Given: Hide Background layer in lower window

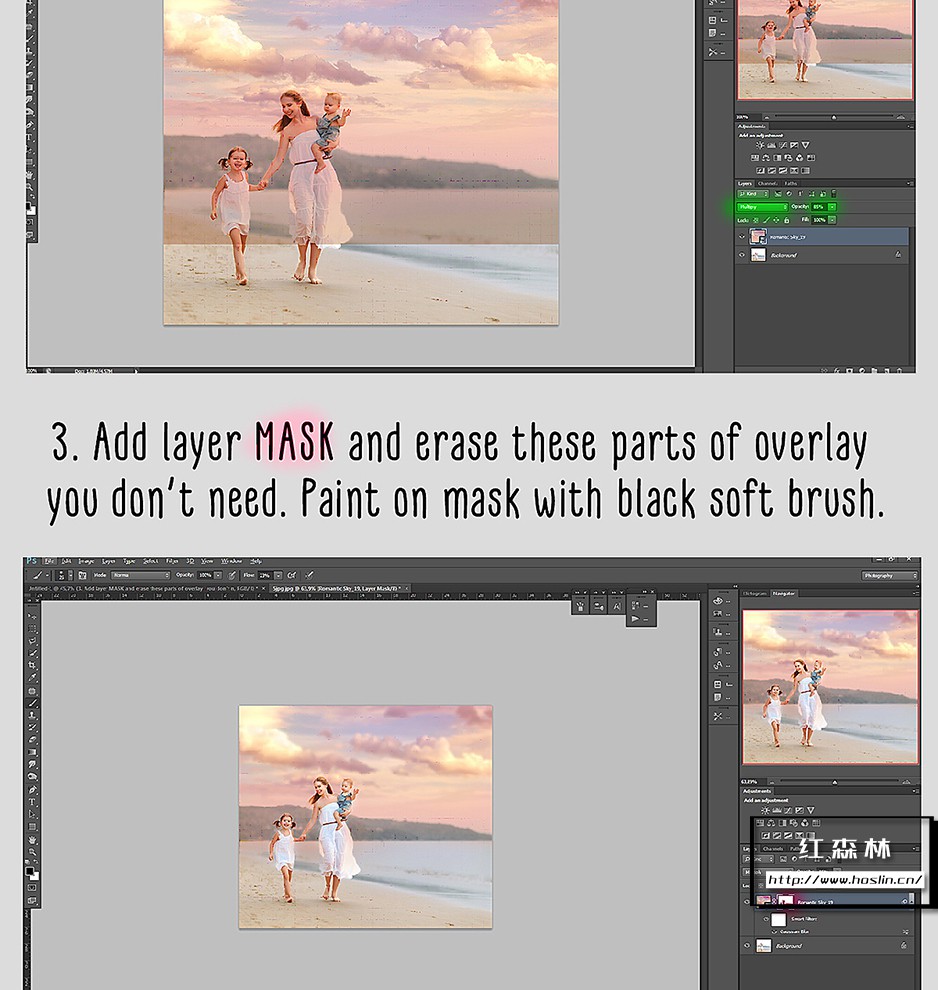Looking at the screenshot, I should pos(747,946).
